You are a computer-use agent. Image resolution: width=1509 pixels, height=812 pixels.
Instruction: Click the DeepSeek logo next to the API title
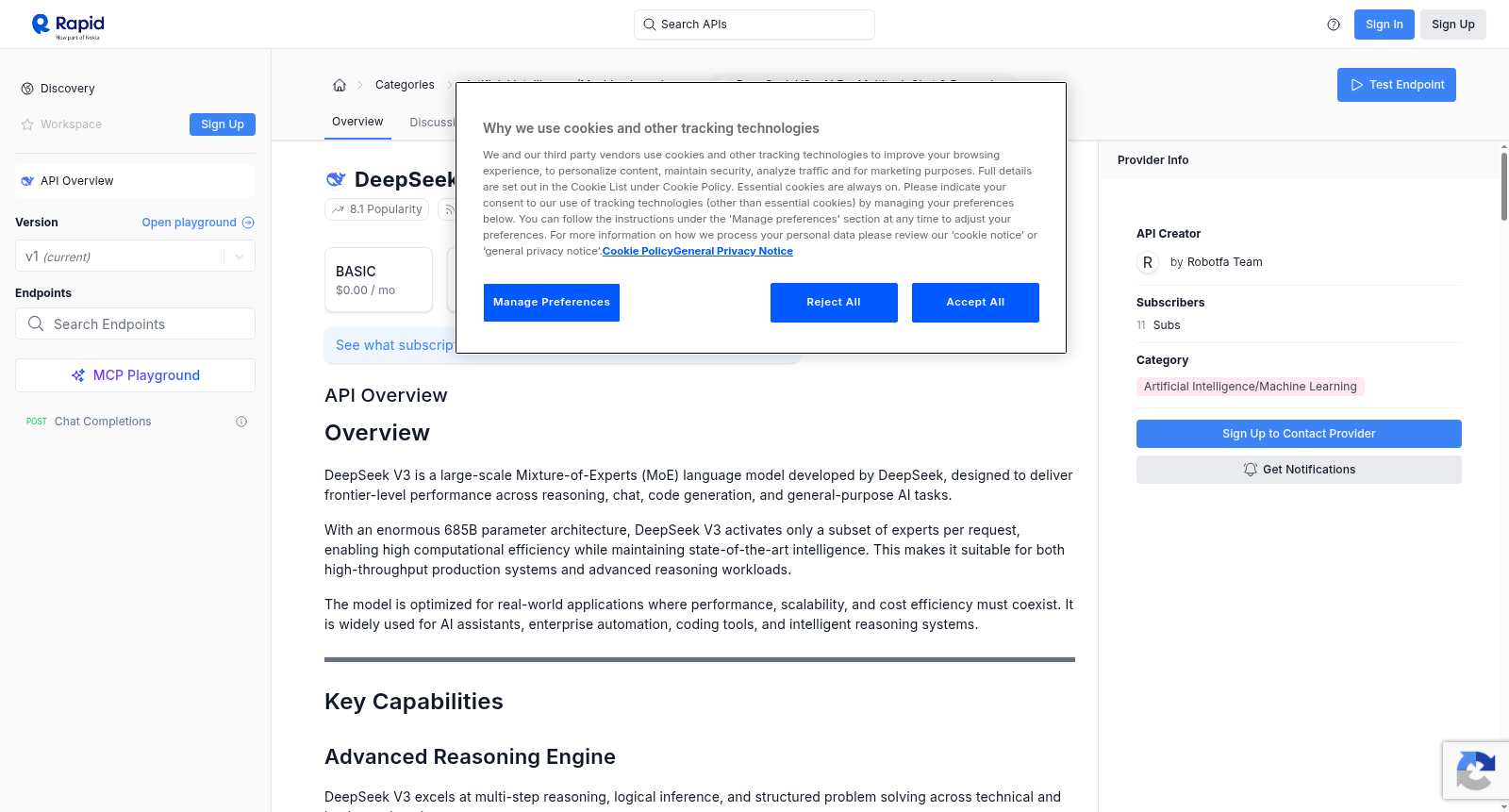click(336, 179)
